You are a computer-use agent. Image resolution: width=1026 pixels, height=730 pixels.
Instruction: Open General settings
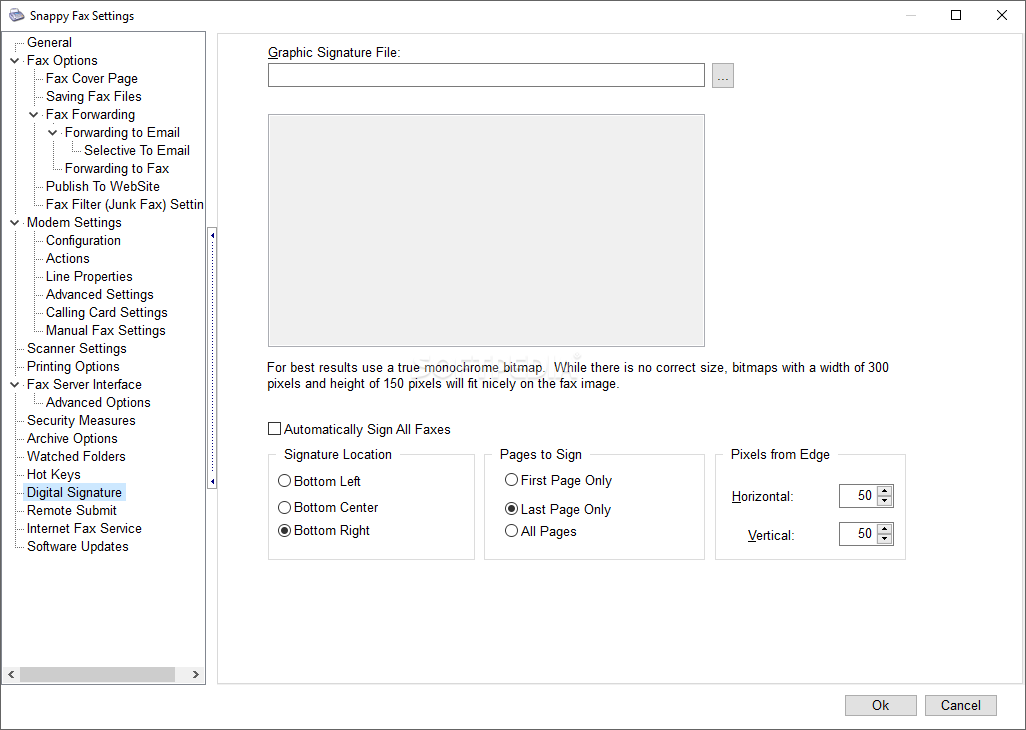point(49,43)
